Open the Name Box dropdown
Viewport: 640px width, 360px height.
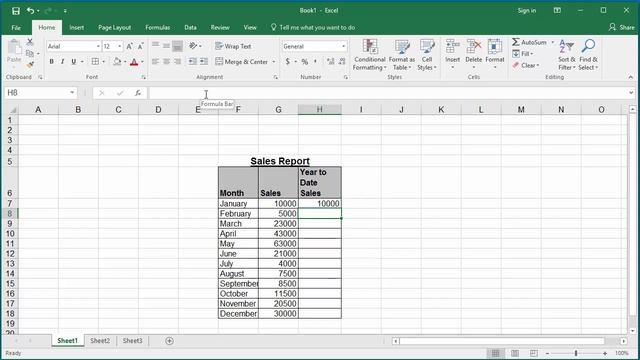pos(72,93)
